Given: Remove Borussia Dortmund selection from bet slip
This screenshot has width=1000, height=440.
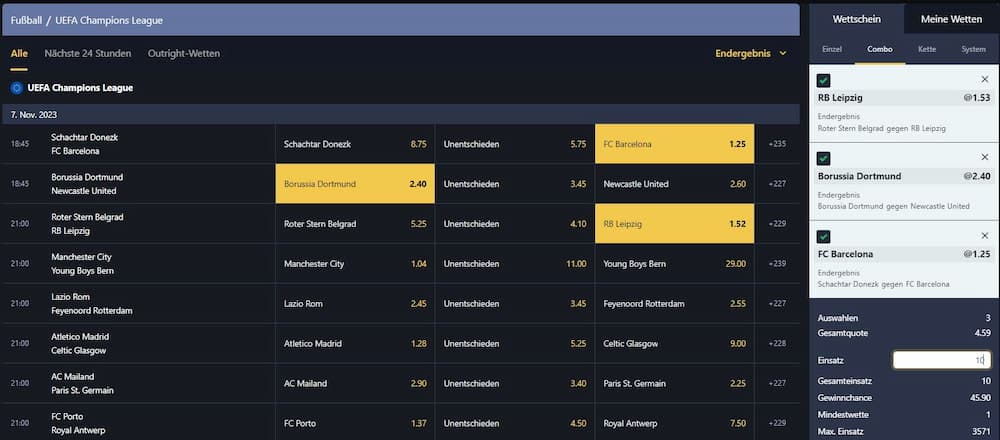Looking at the screenshot, I should click(984, 157).
